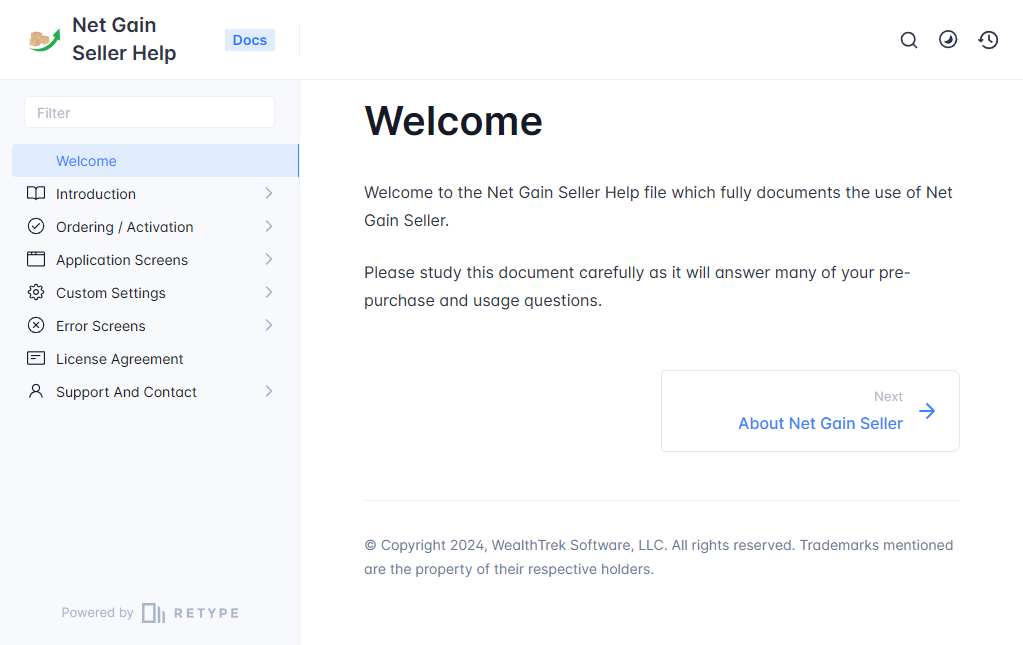
Task: Expand the Ordering / Activation chevron
Action: 269,226
